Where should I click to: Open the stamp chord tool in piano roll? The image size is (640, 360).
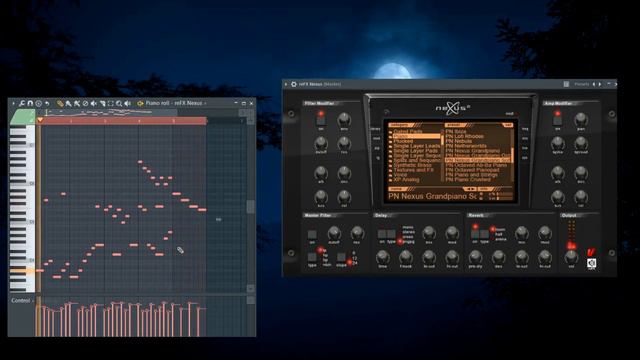pos(39,104)
